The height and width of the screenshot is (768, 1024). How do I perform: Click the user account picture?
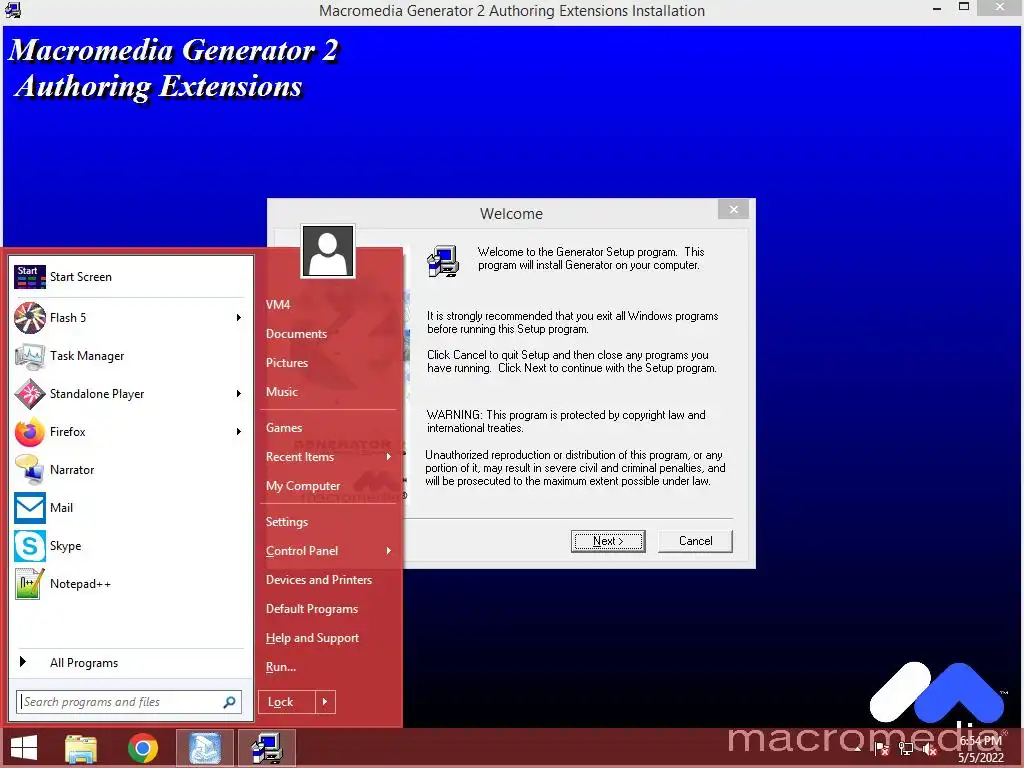328,251
